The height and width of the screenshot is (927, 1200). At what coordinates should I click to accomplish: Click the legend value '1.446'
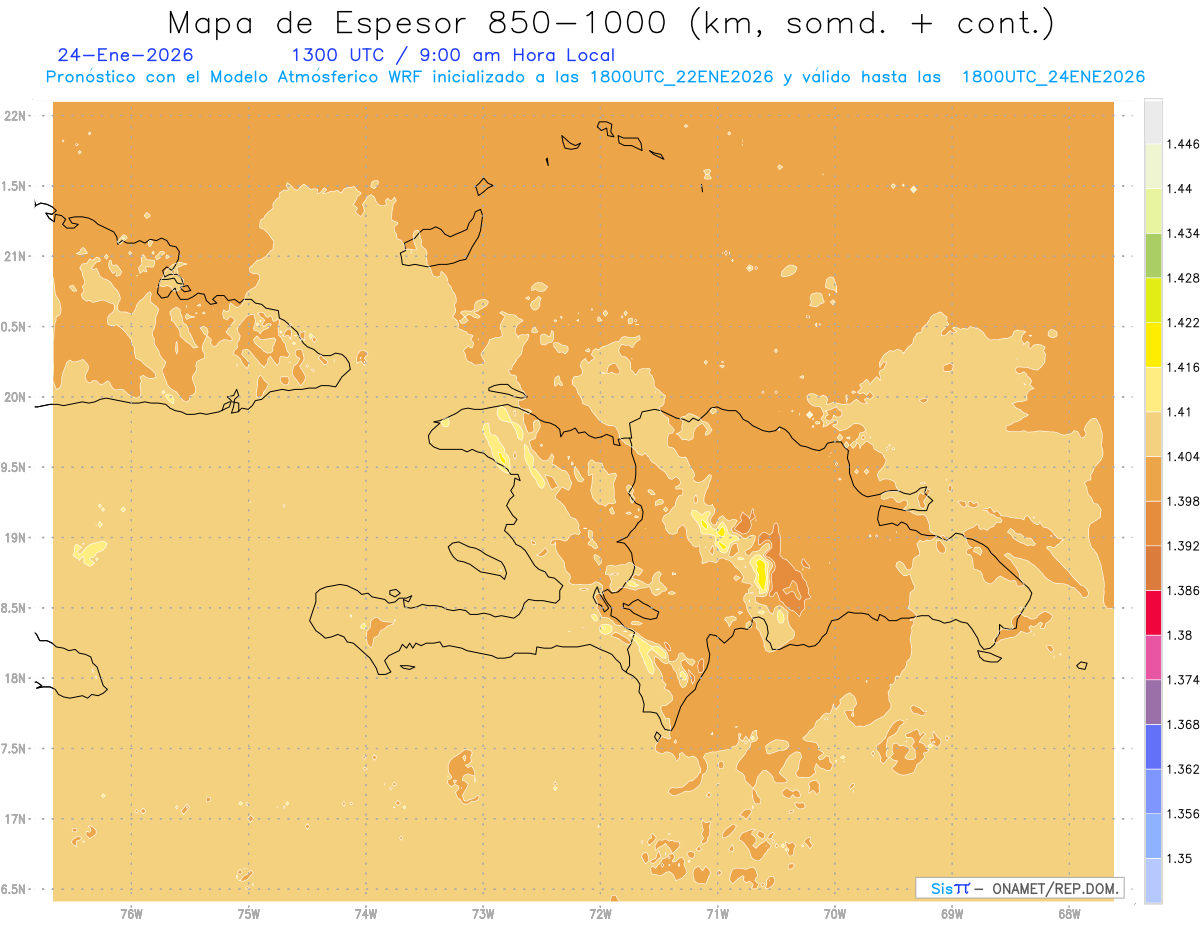click(x=1183, y=144)
